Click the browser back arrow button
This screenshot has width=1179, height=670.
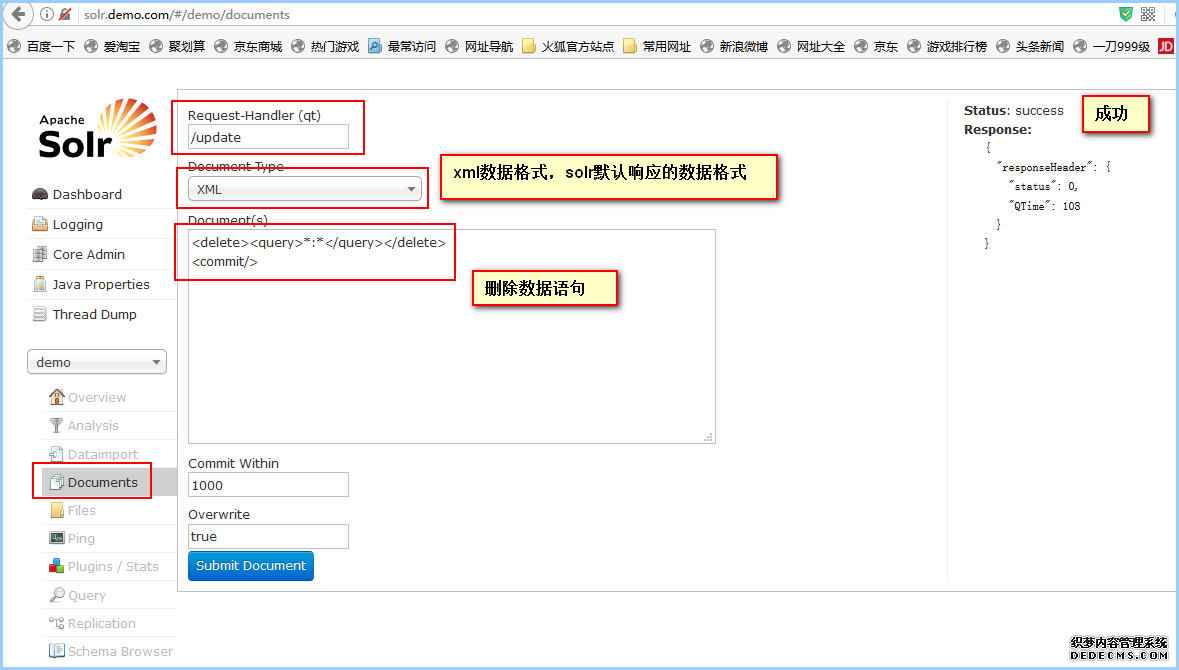point(17,14)
